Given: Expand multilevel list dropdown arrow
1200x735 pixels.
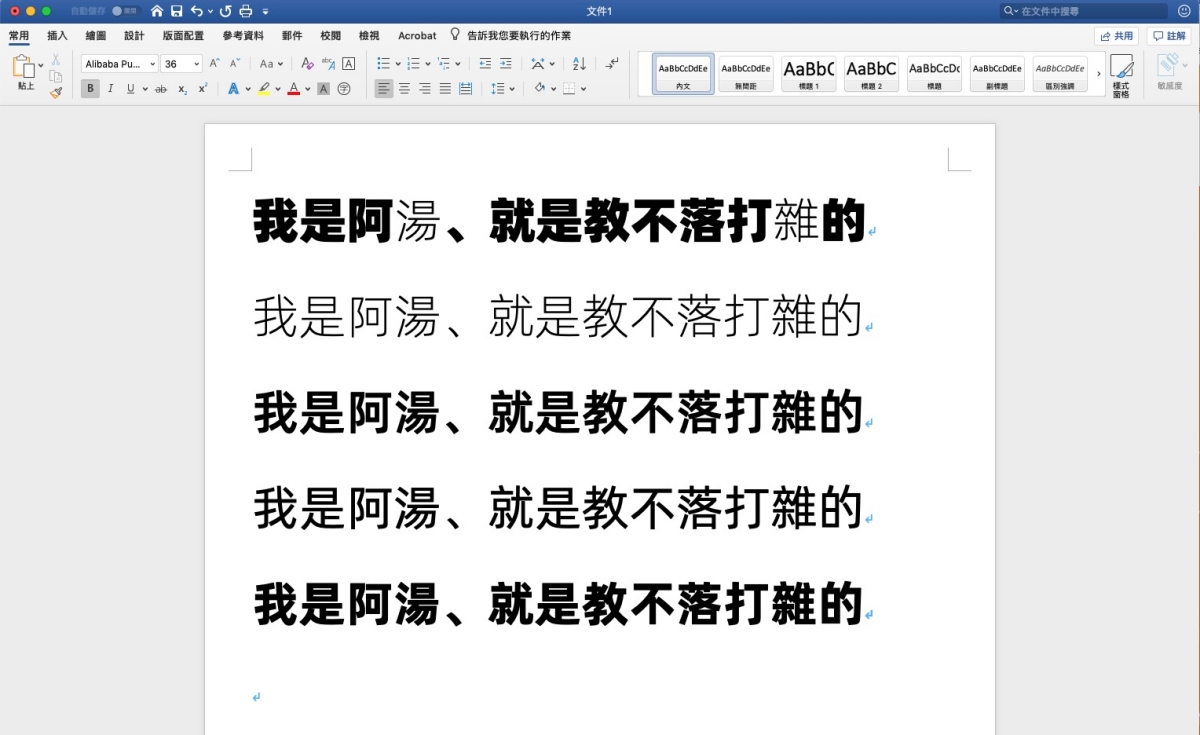Looking at the screenshot, I should click(458, 64).
